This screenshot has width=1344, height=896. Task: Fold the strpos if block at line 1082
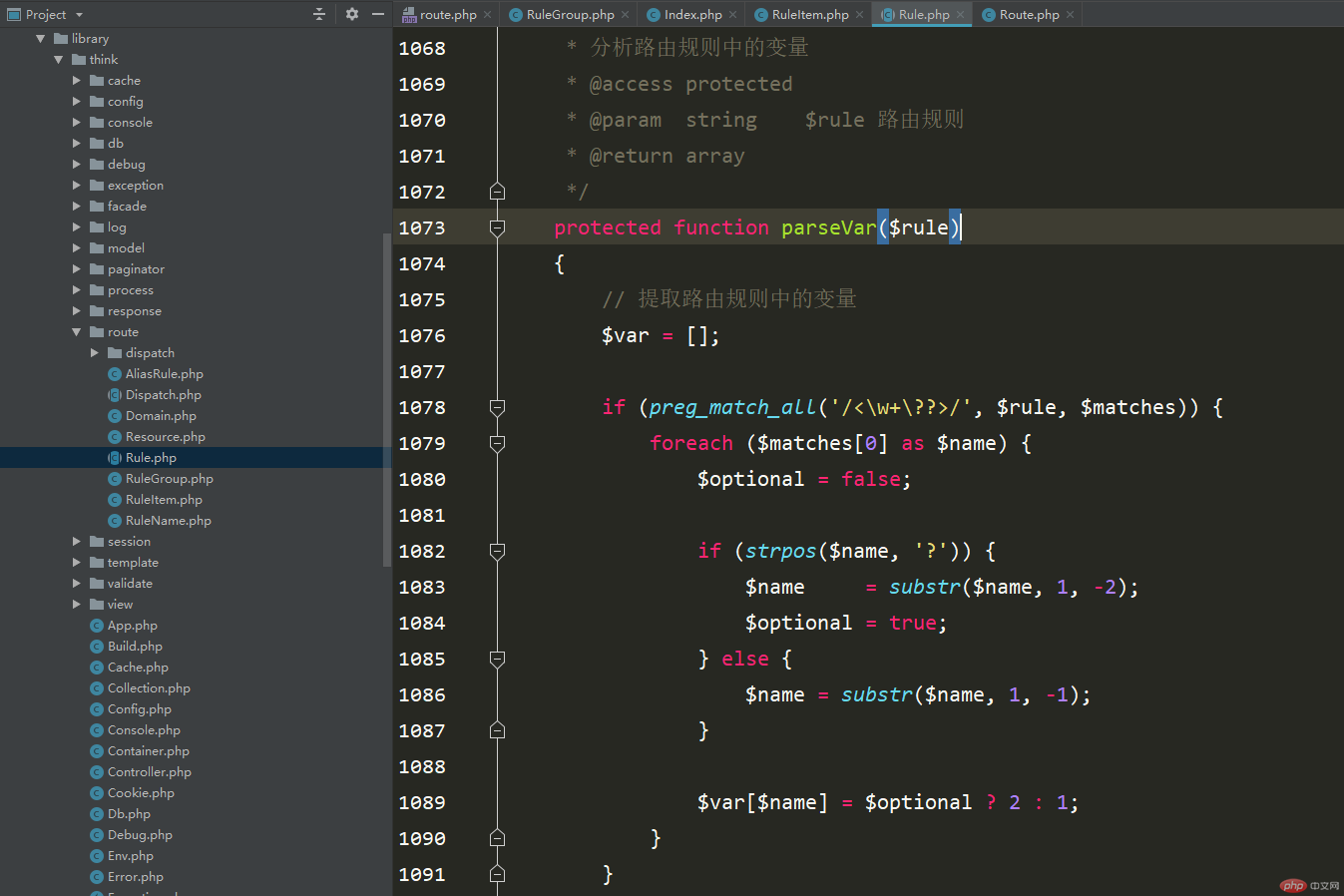497,551
